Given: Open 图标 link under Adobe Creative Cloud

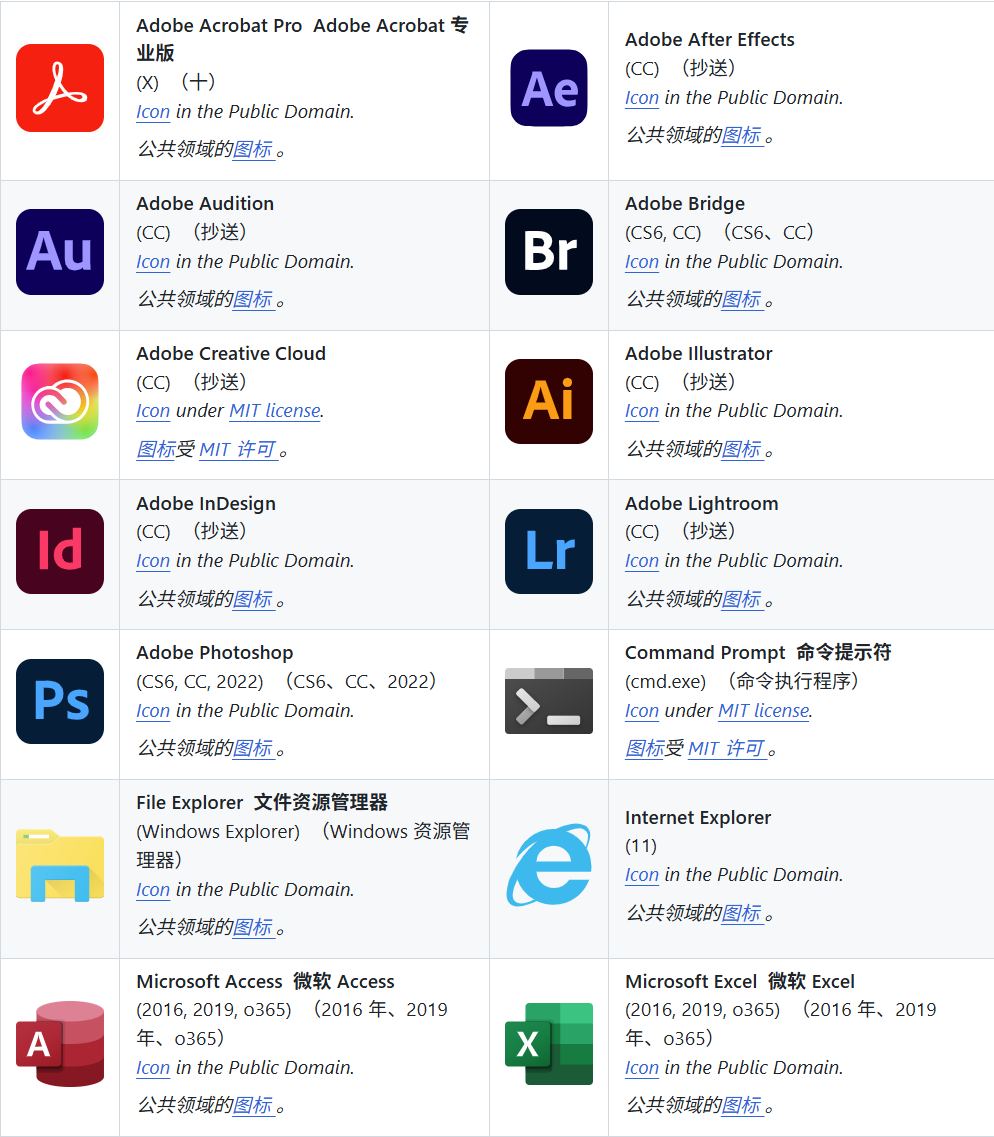Looking at the screenshot, I should (x=156, y=450).
